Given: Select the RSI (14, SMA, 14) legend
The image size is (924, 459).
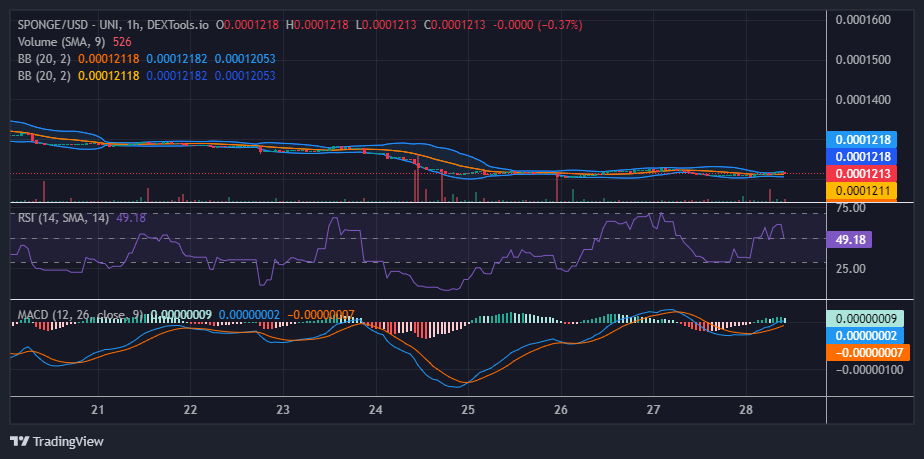Looking at the screenshot, I should click(x=63, y=218).
